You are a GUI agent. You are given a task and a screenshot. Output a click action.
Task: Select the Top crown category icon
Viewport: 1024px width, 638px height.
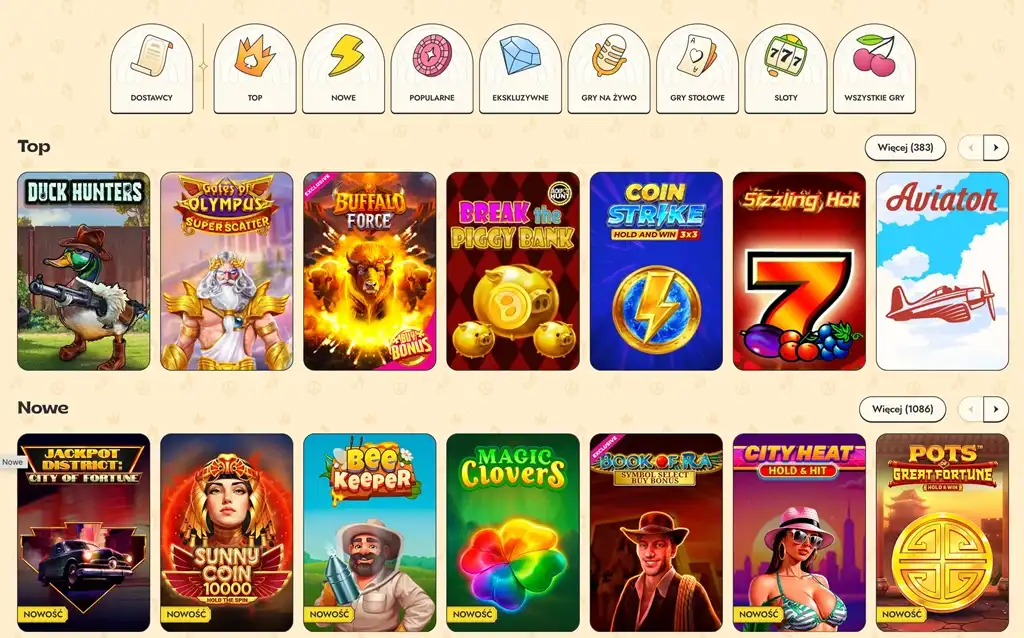[x=255, y=69]
